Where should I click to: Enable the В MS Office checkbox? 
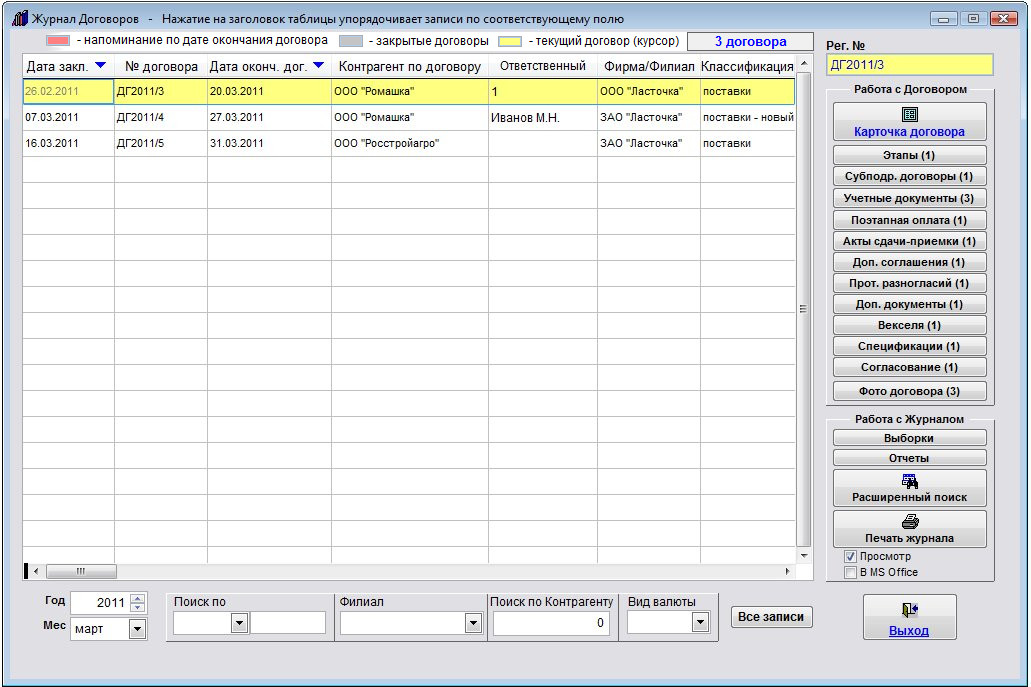pos(850,572)
